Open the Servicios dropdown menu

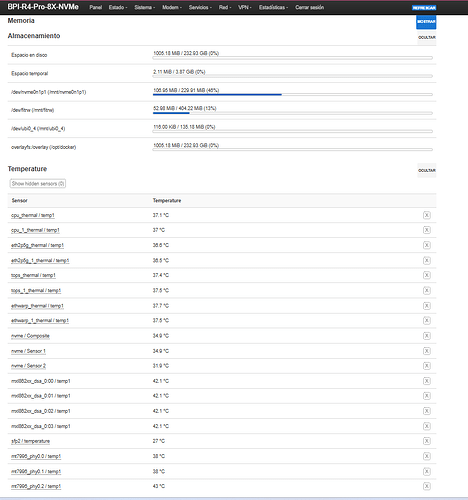[200, 7]
